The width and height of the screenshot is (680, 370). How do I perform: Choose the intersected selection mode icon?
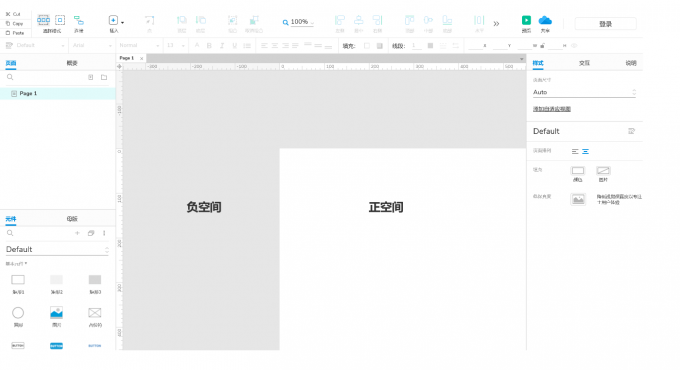(x=43, y=20)
